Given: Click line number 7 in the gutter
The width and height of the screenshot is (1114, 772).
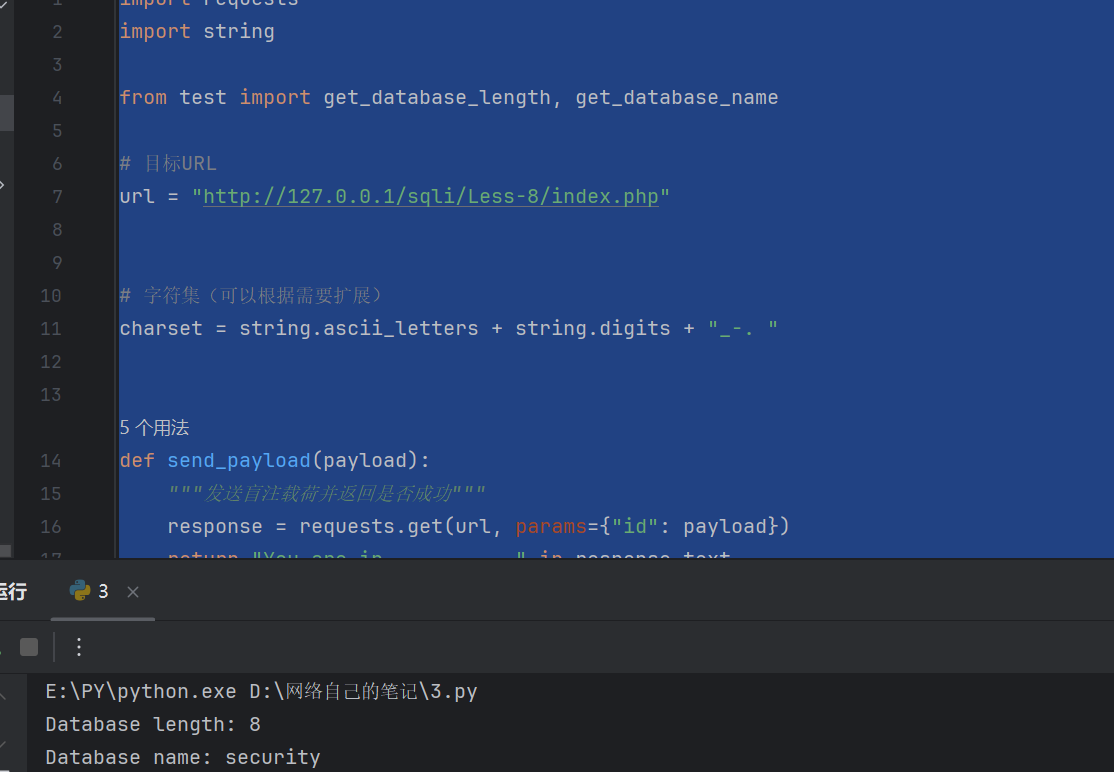Looking at the screenshot, I should pyautogui.click(x=57, y=196).
